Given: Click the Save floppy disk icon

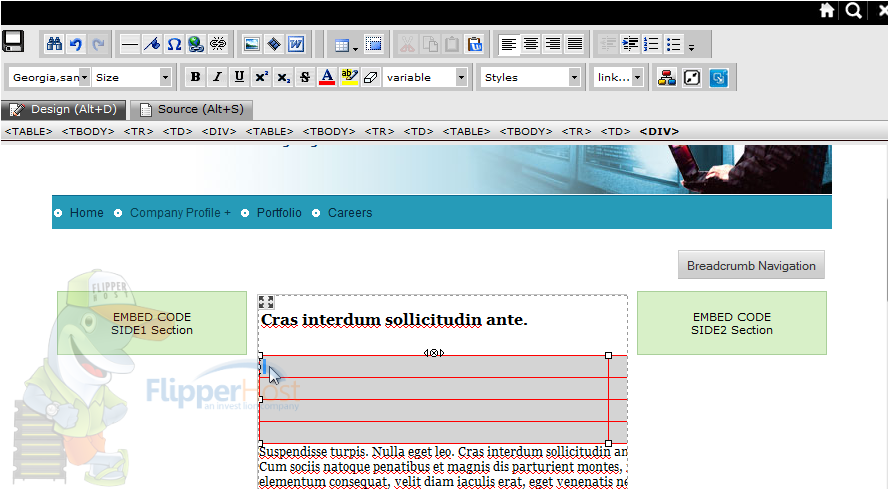Looking at the screenshot, I should pos(13,41).
